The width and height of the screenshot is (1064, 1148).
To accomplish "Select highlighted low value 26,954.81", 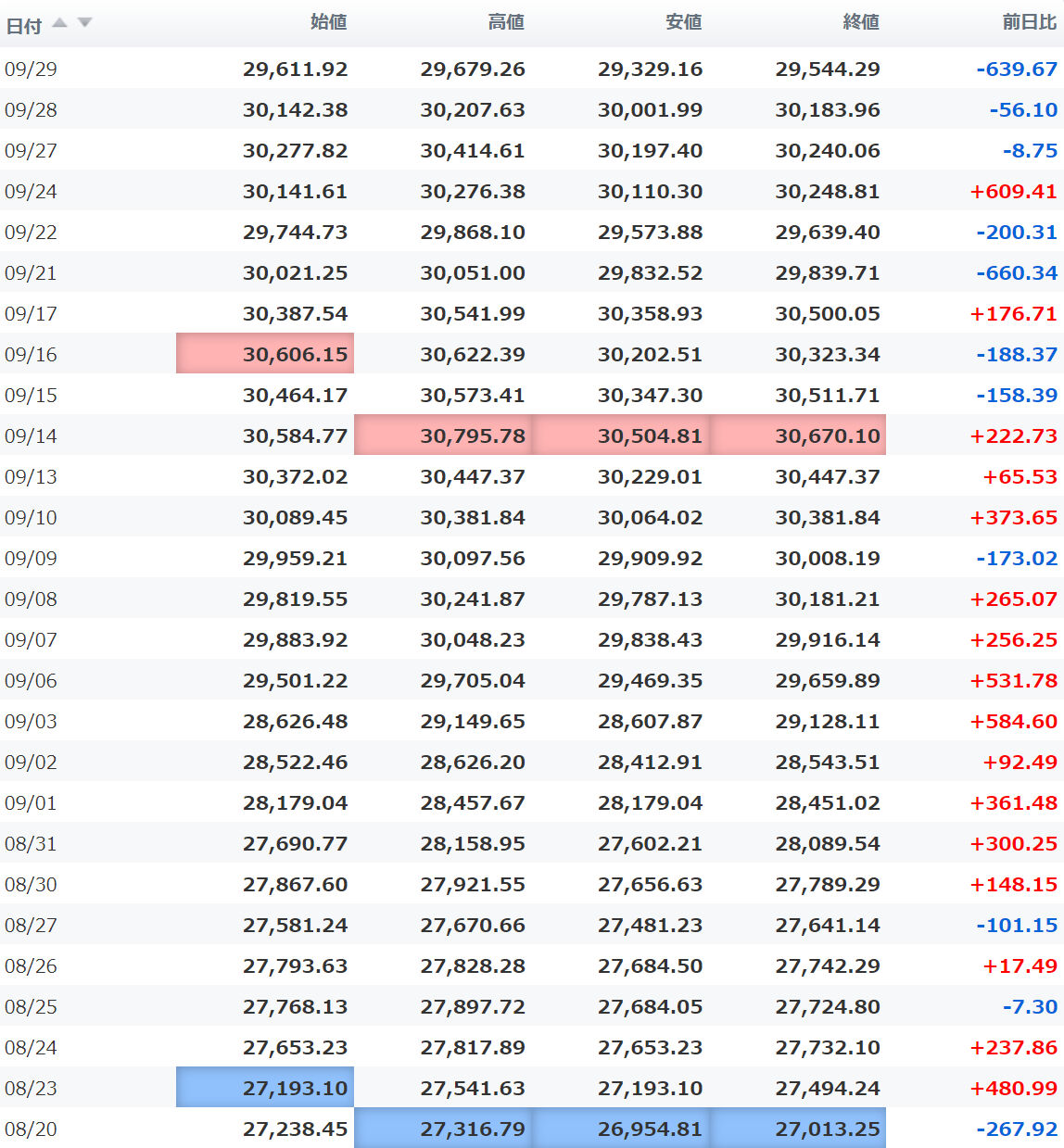I will coord(620,1128).
